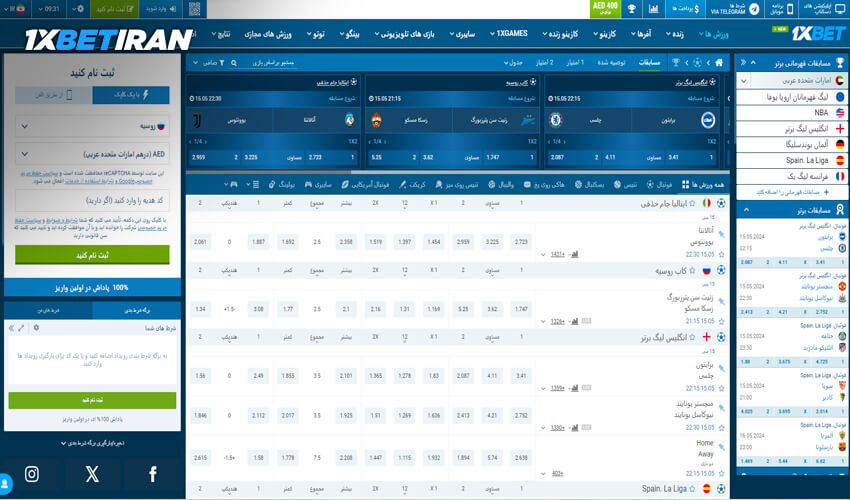The height and width of the screenshot is (500, 850).
Task: Open the sports list menu dropdown
Action: (253, 184)
